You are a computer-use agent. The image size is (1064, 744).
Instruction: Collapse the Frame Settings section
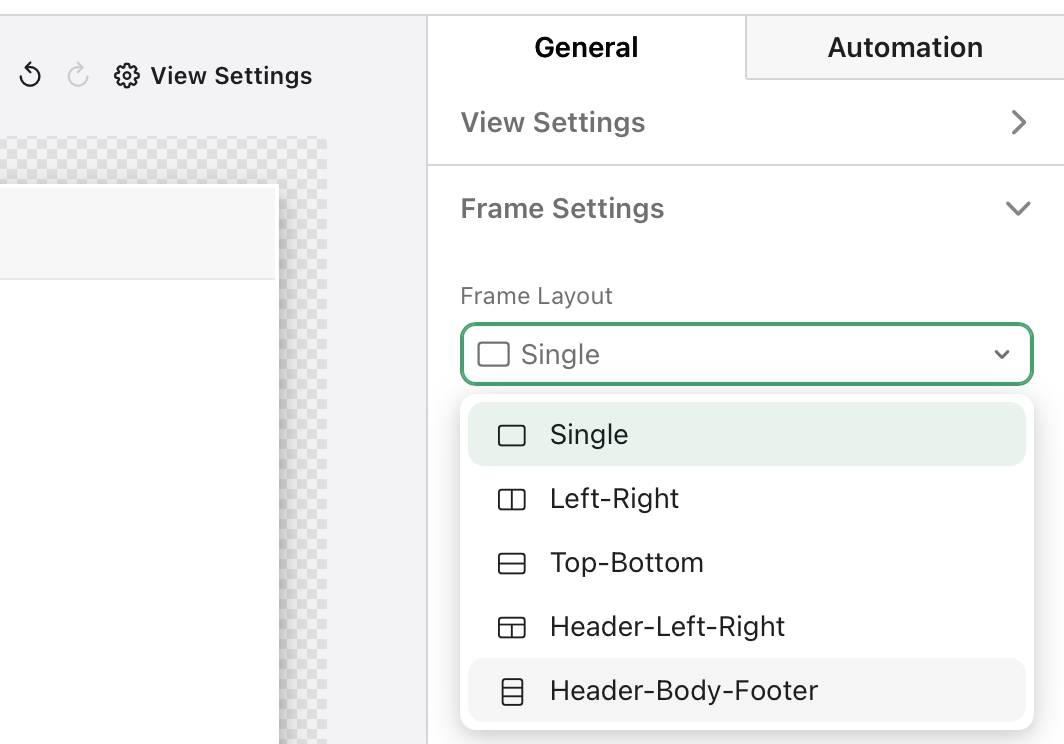click(x=1018, y=208)
